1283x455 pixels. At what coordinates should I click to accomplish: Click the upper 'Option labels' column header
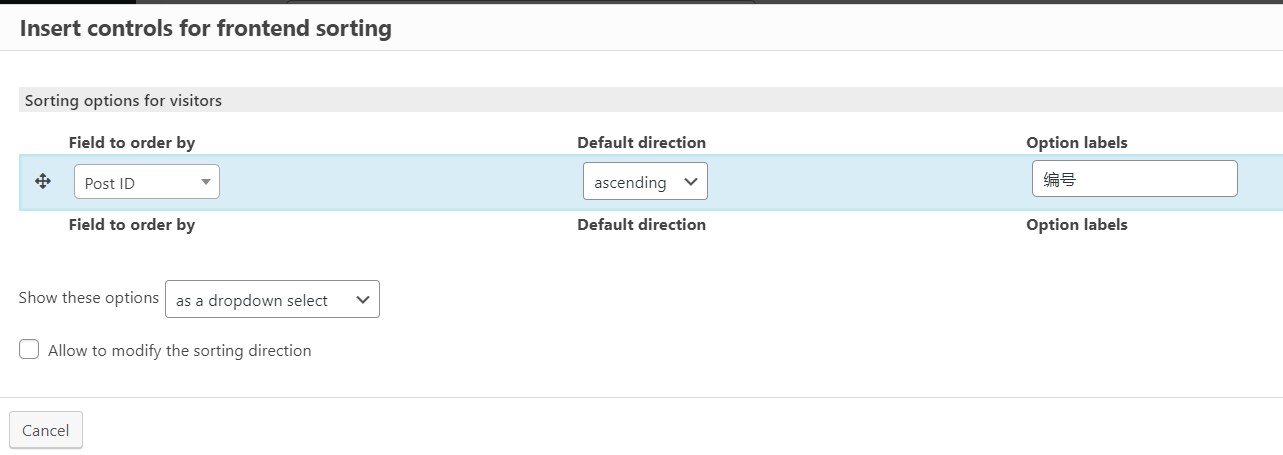click(1077, 142)
